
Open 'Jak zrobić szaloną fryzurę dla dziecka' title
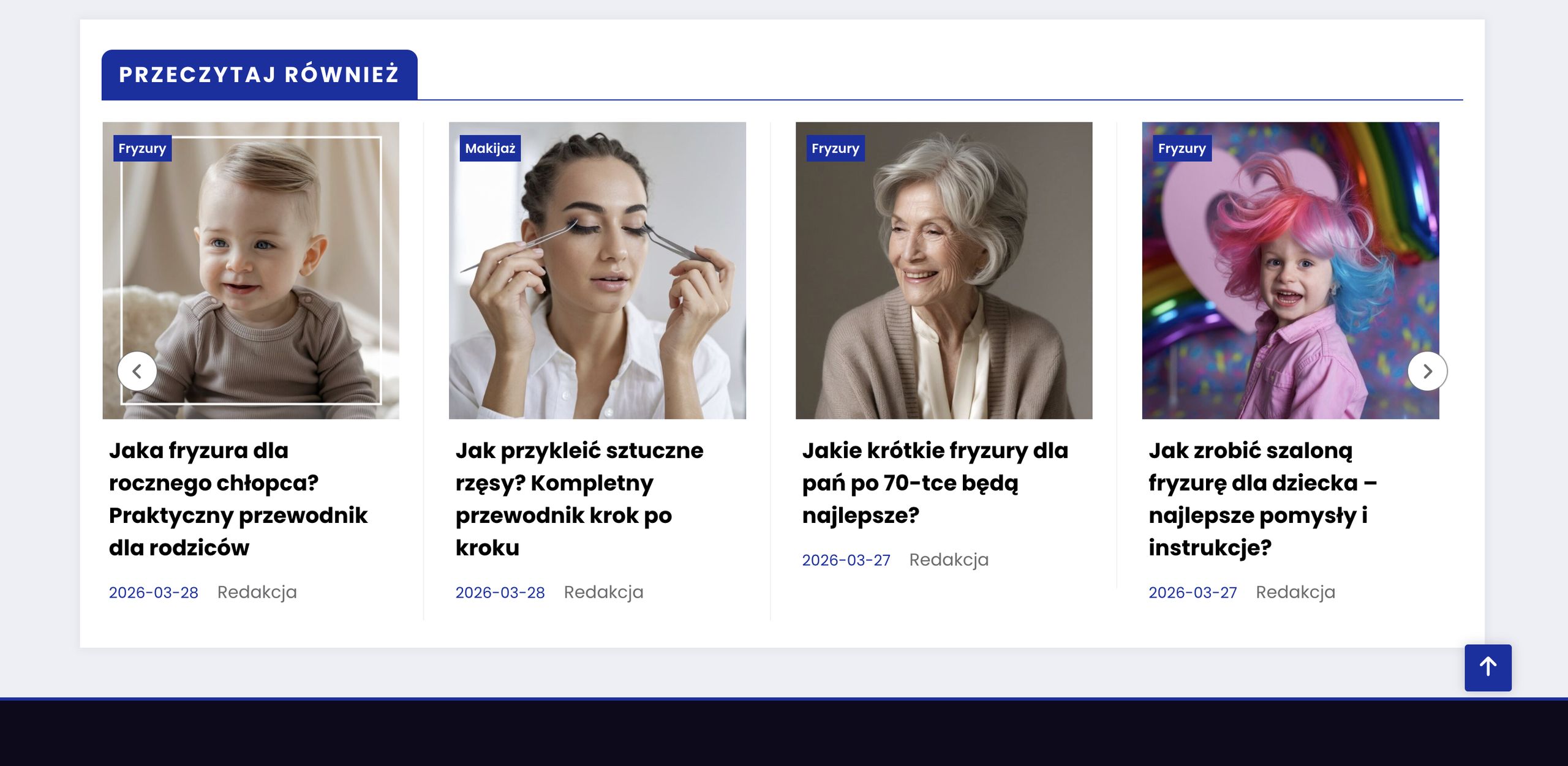(x=1262, y=499)
